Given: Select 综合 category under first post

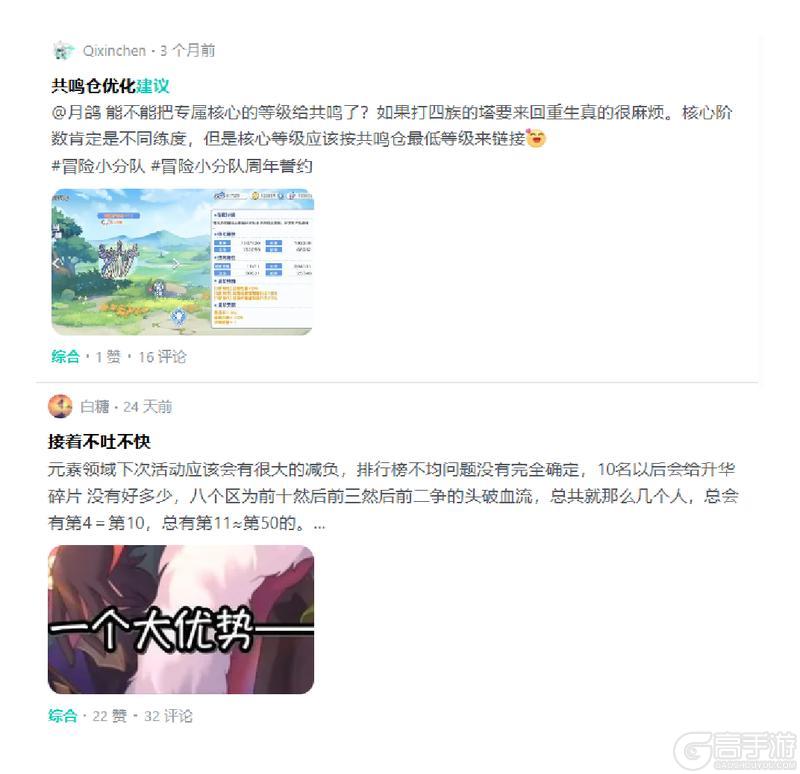Looking at the screenshot, I should pyautogui.click(x=65, y=357).
